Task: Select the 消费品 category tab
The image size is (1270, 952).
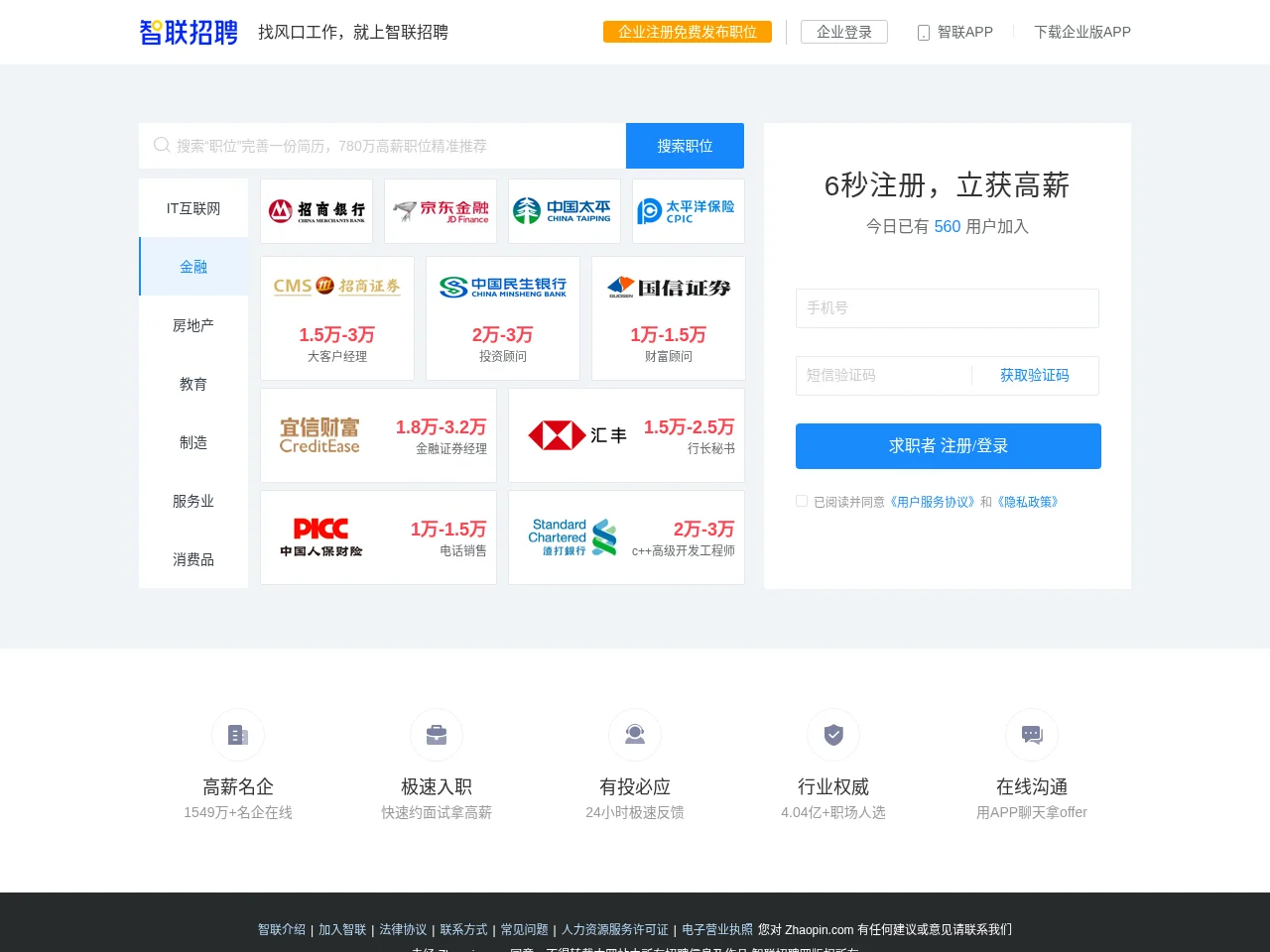Action: [193, 559]
